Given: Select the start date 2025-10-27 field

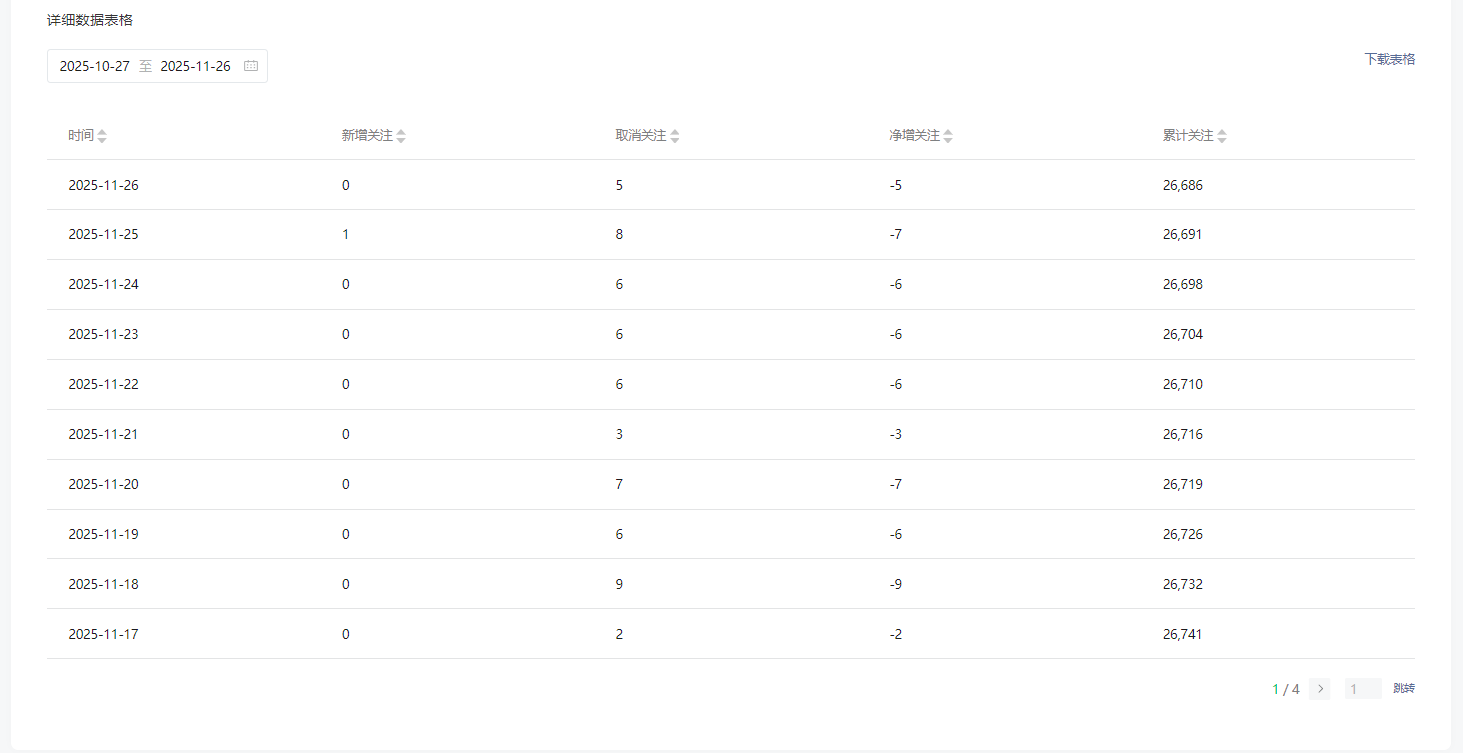Looking at the screenshot, I should (95, 66).
